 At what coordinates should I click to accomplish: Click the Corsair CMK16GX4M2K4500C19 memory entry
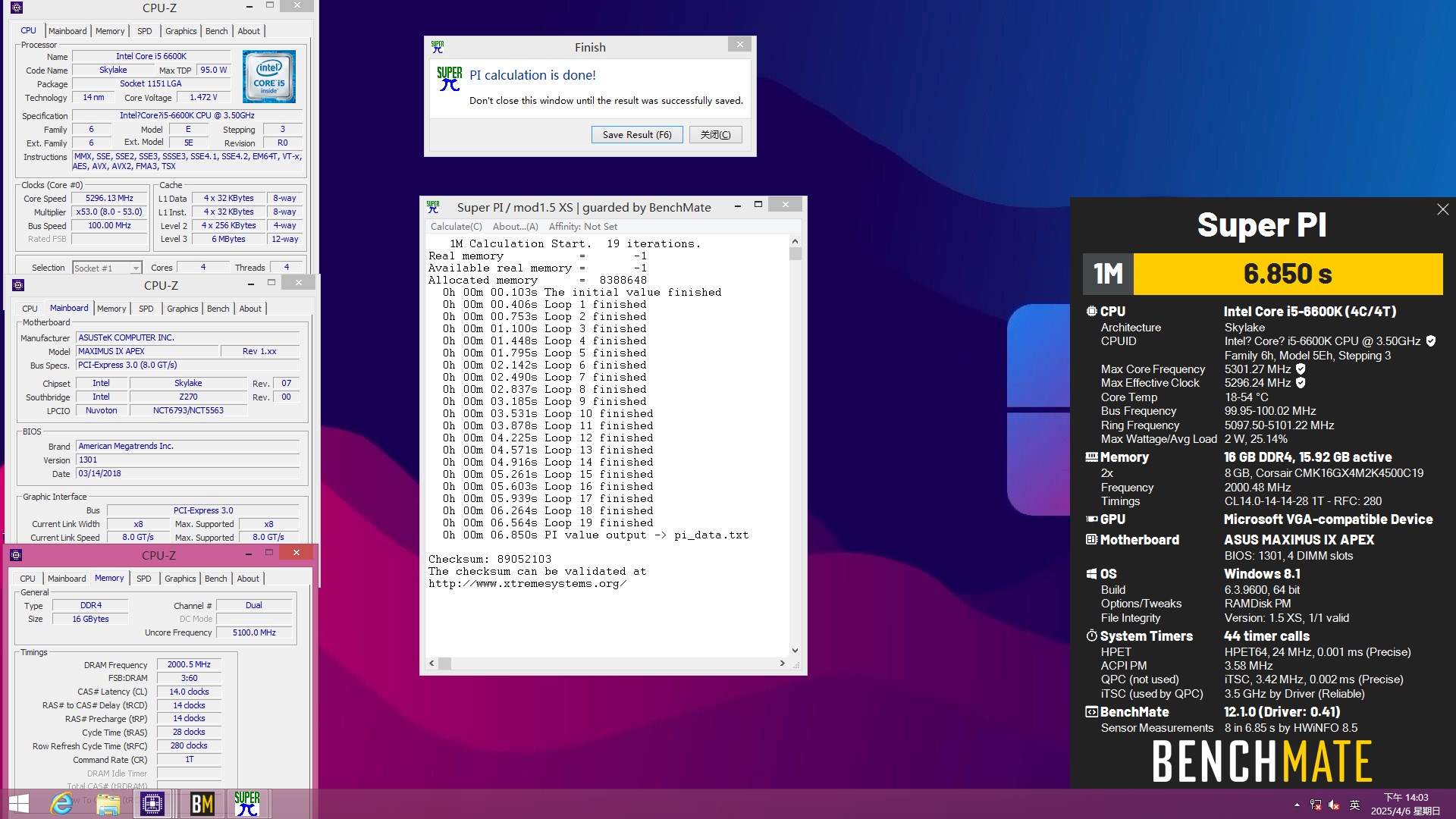(1324, 473)
